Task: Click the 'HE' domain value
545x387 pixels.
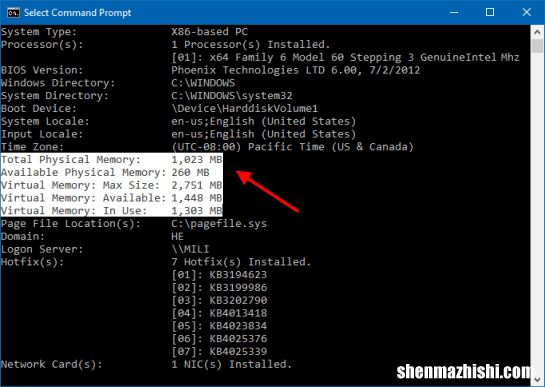Action: [178, 237]
